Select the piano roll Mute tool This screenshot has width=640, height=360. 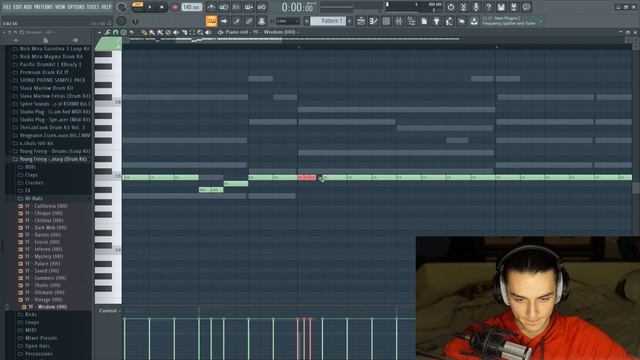pyautogui.click(x=176, y=32)
